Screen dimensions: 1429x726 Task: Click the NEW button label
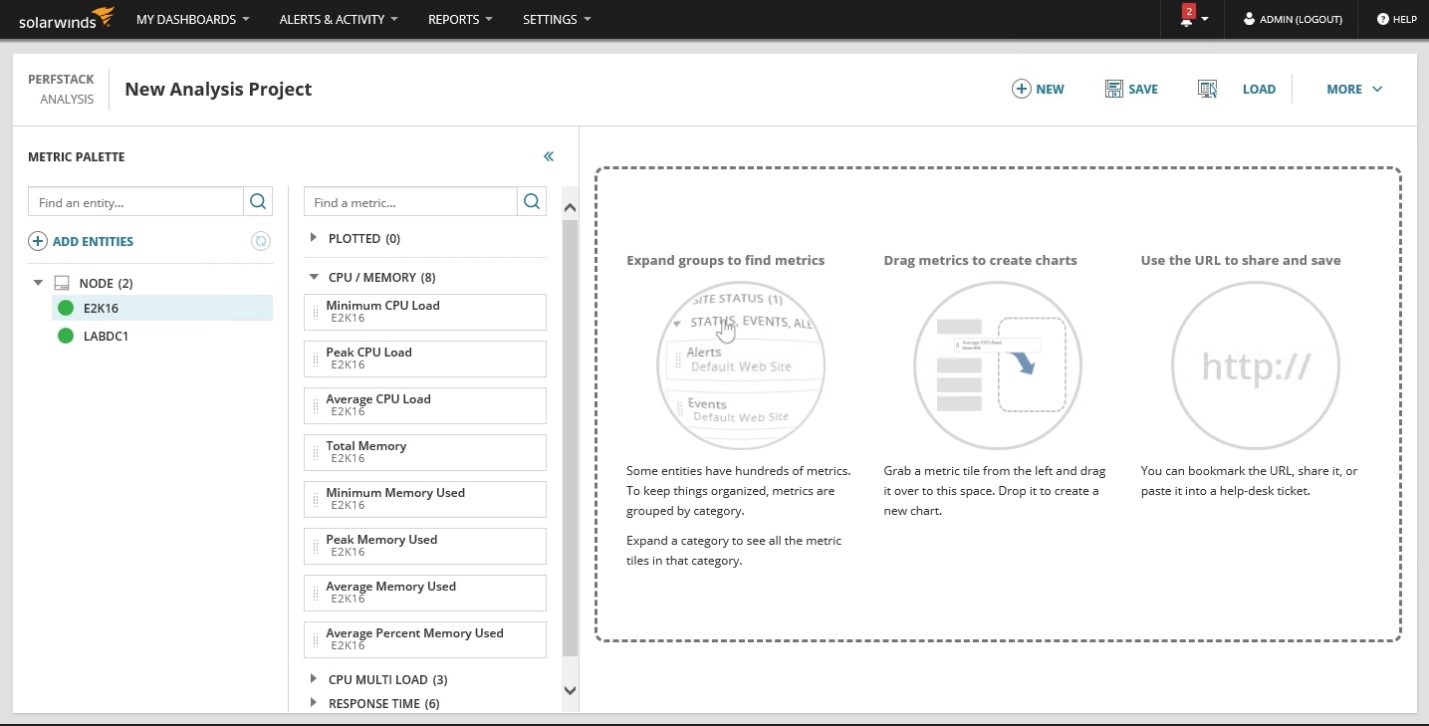coord(1050,89)
